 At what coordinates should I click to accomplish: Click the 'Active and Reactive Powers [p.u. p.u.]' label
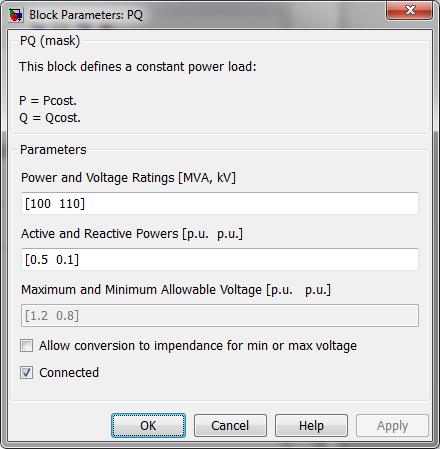coord(132,234)
